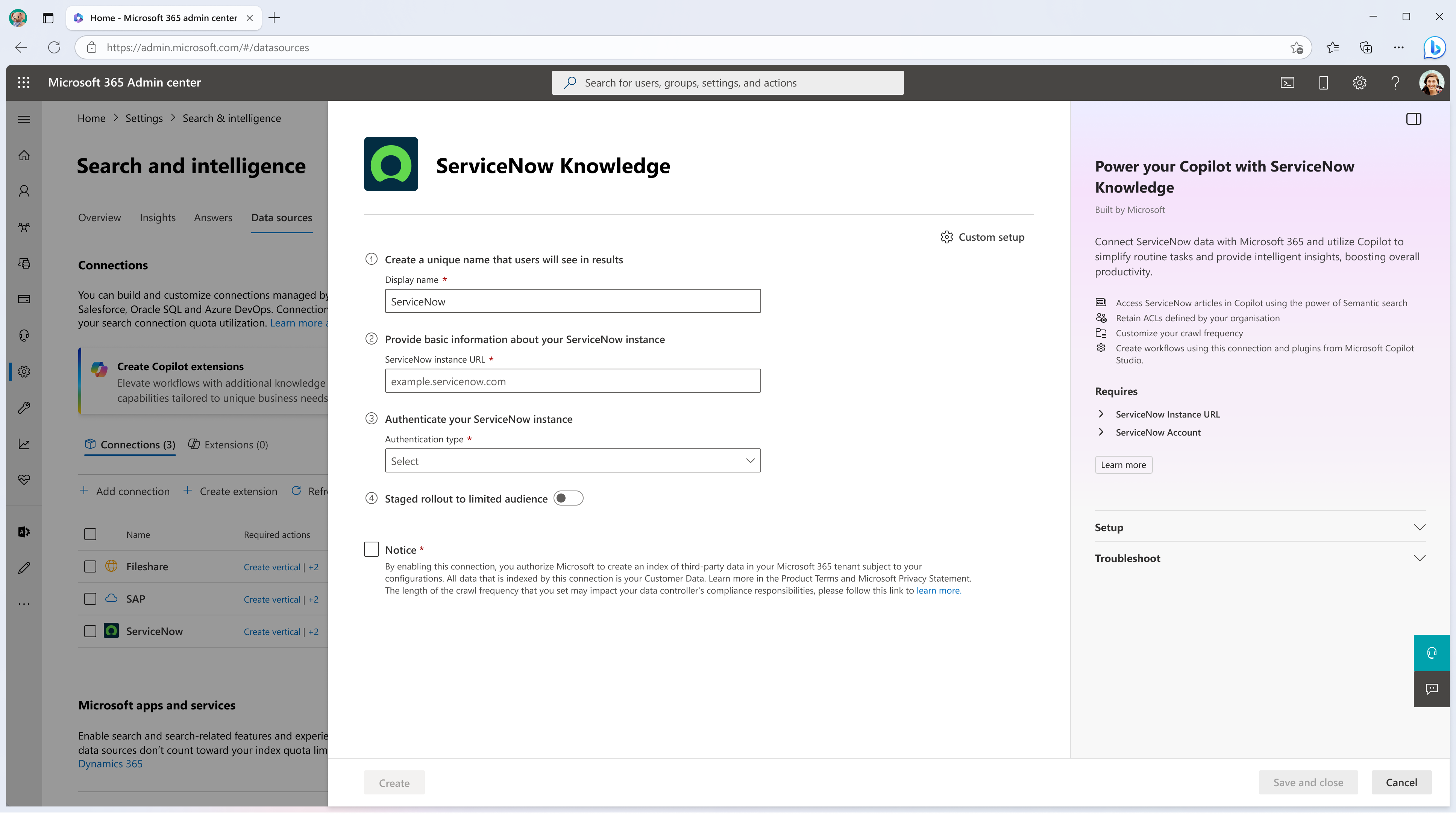Viewport: 1456px width, 817px height.
Task: Open the Authentication type dropdown
Action: pyautogui.click(x=572, y=460)
